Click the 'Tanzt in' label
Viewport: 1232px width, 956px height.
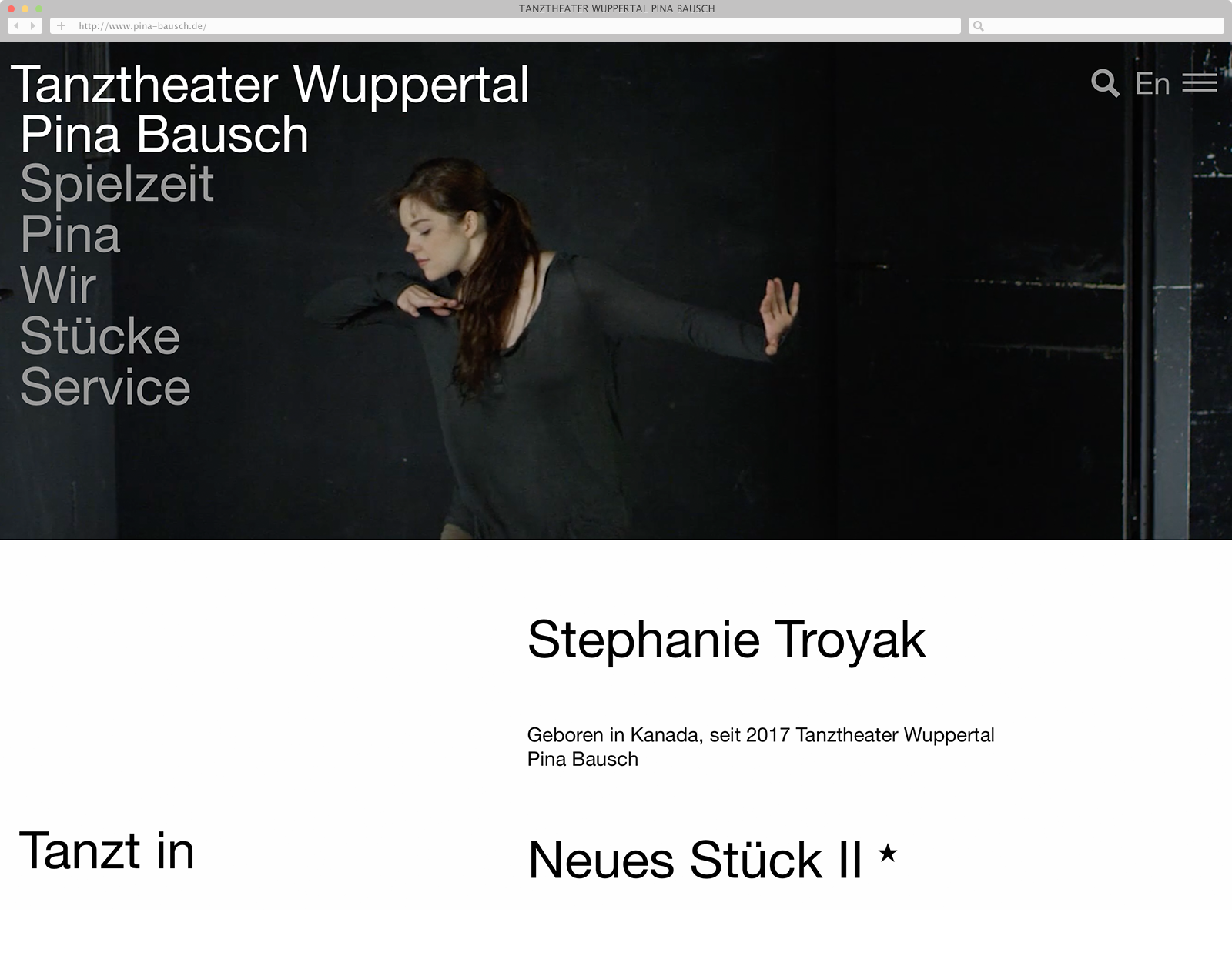pos(106,851)
